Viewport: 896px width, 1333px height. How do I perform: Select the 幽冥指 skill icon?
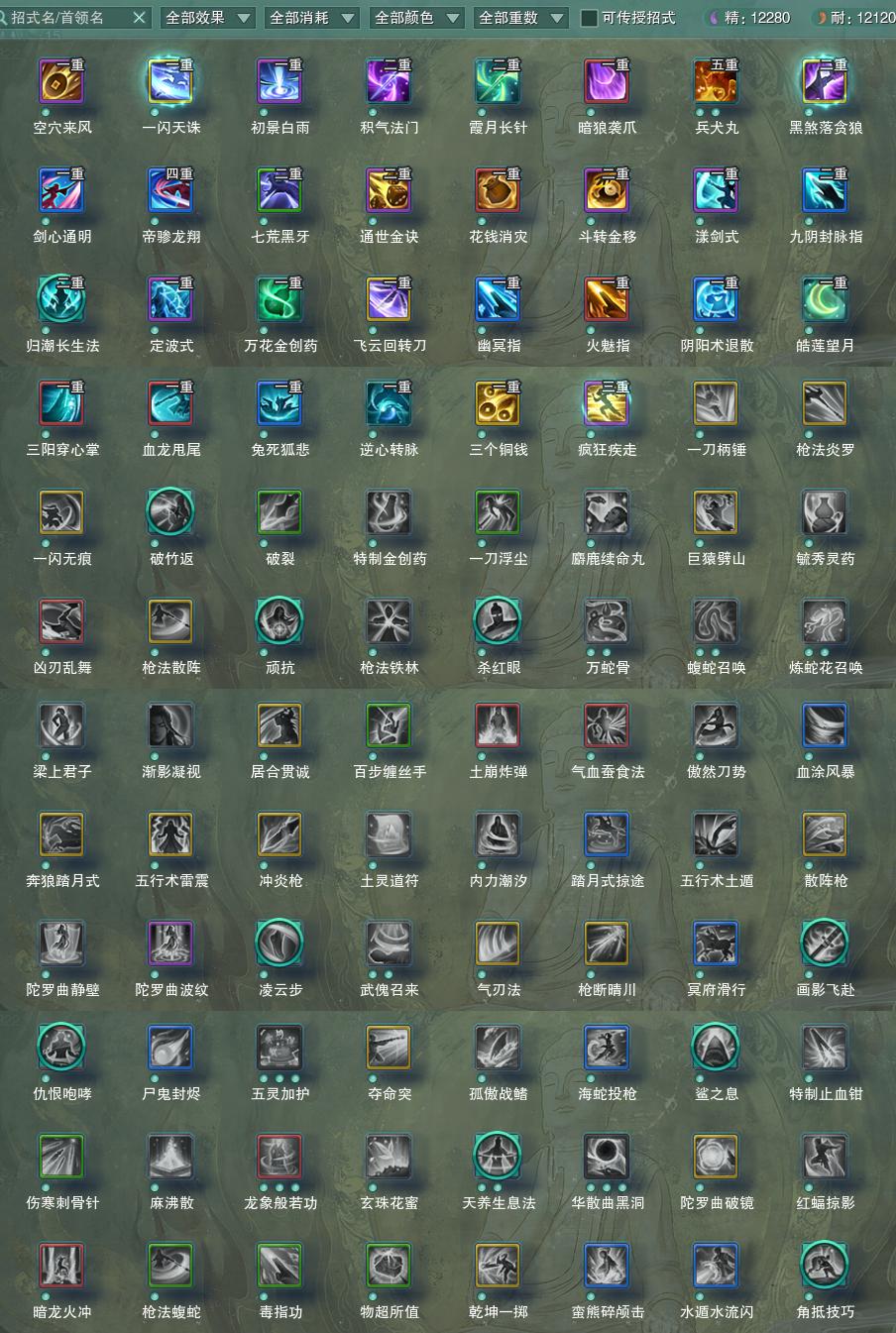point(498,300)
